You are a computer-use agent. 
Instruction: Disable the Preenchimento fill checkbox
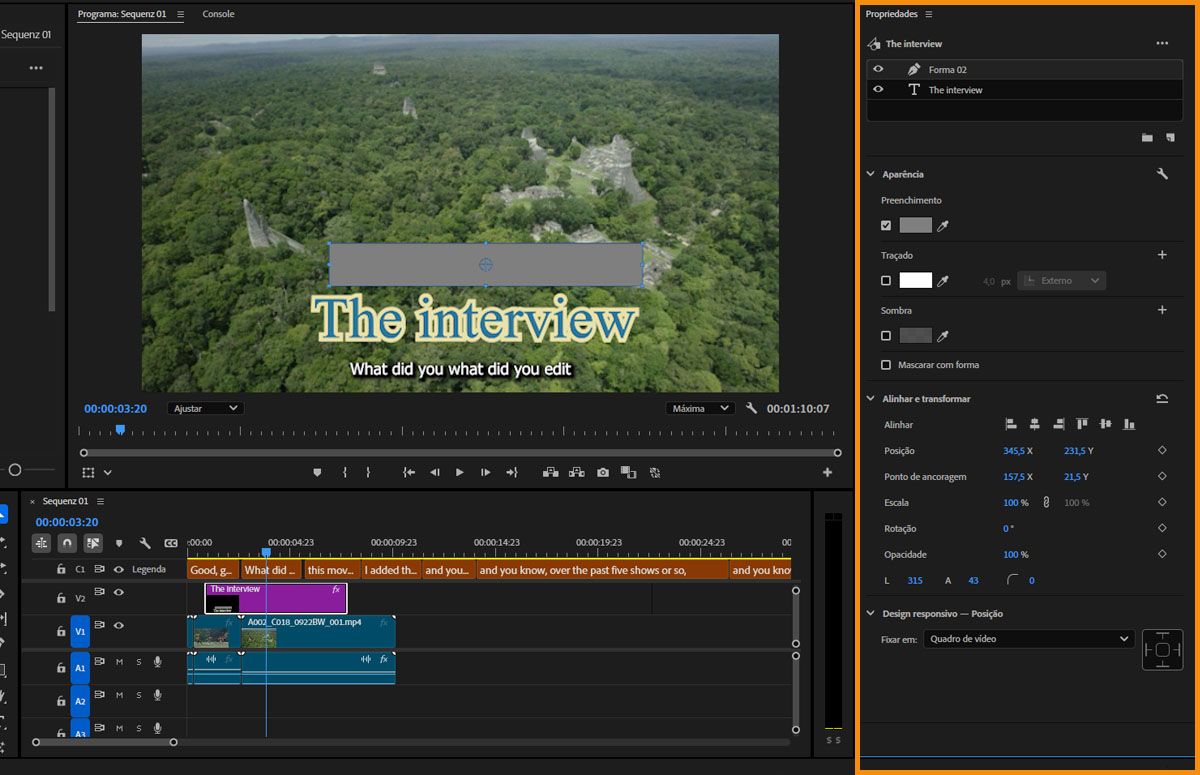pos(886,226)
